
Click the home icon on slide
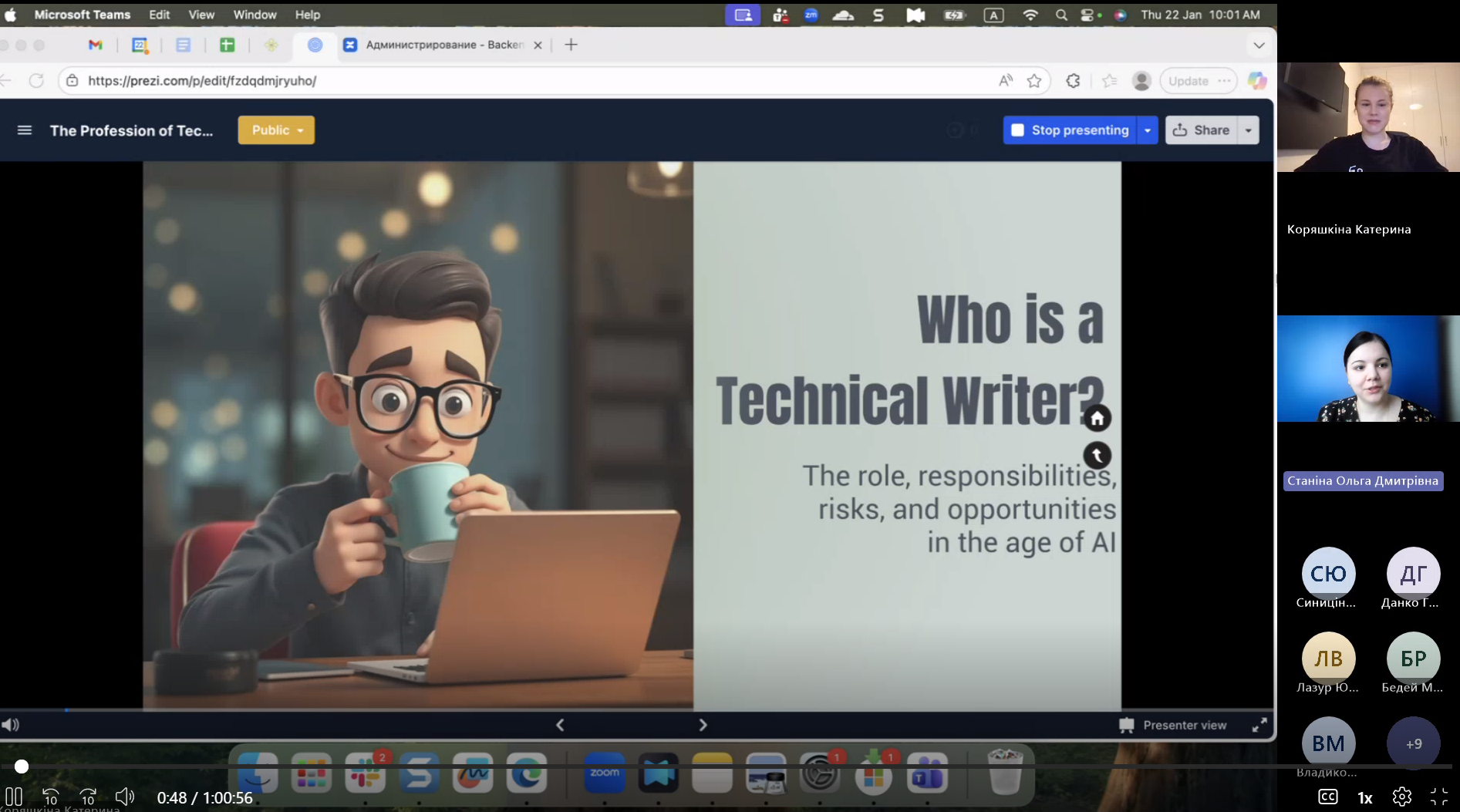tap(1097, 419)
